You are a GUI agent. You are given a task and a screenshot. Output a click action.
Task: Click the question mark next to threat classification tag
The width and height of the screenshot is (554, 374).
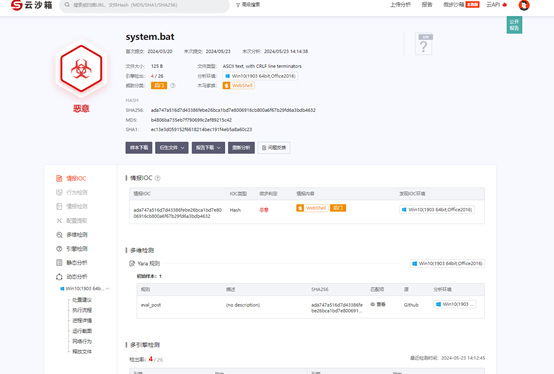tap(173, 85)
